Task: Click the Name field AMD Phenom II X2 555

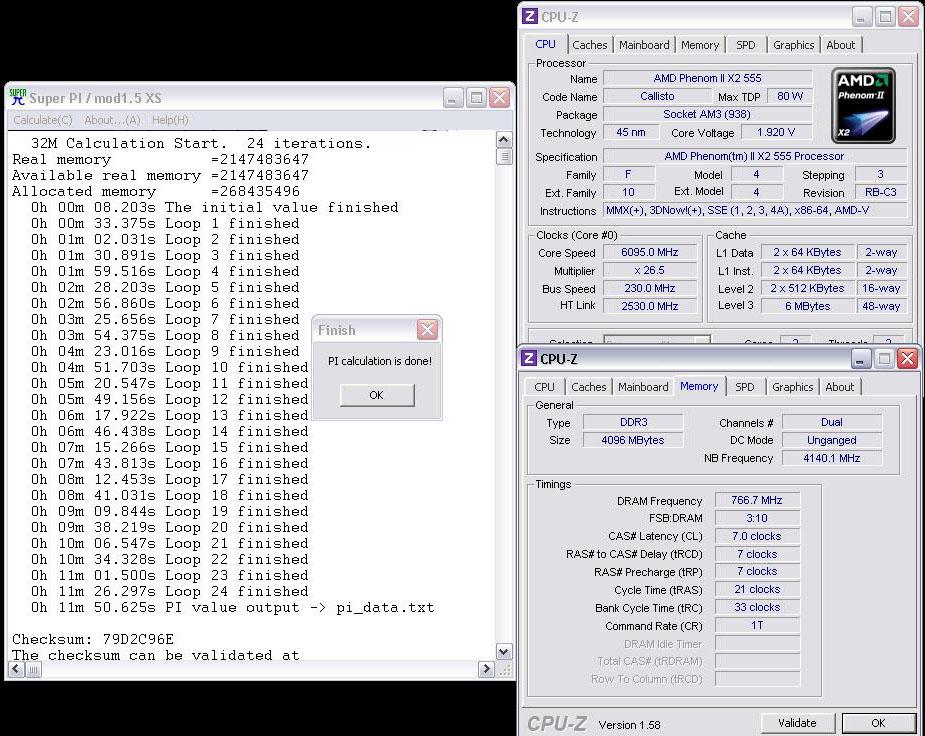Action: coord(707,78)
